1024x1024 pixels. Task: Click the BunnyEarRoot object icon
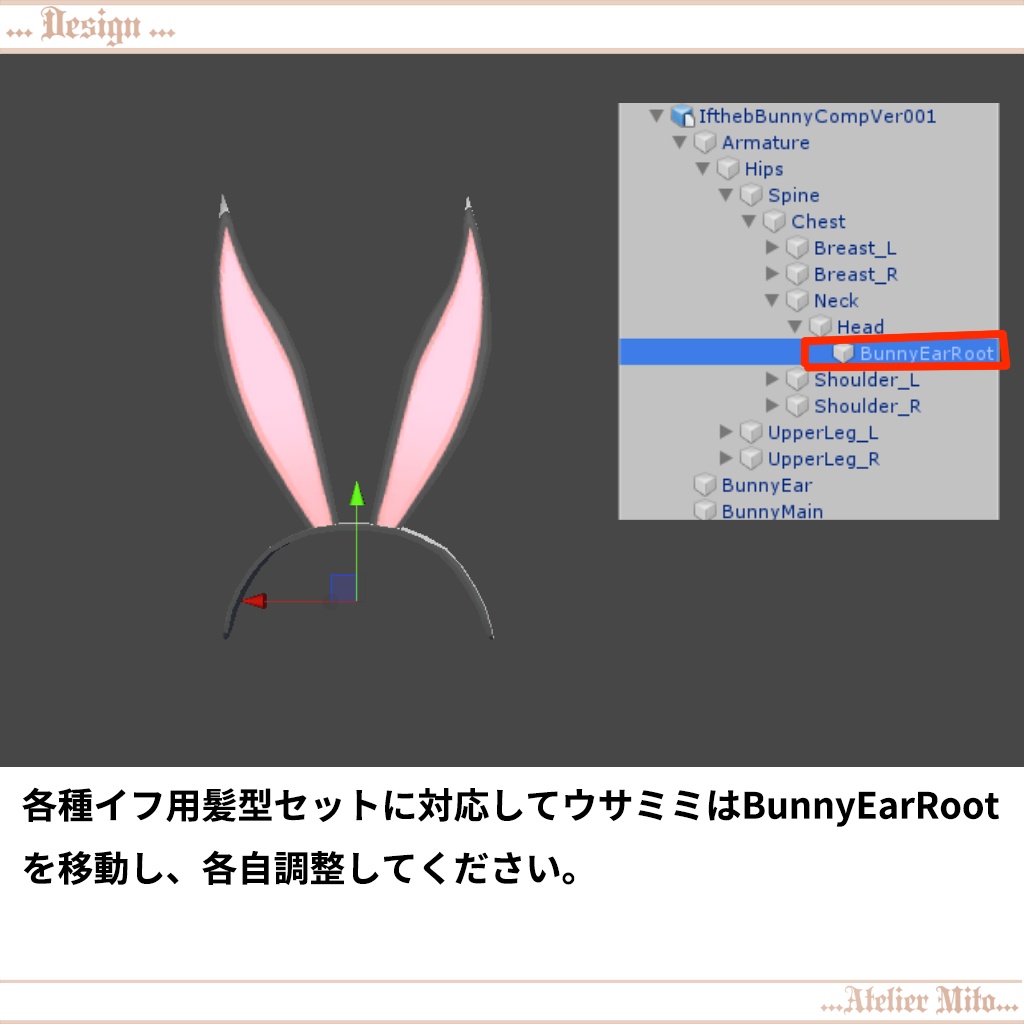(843, 353)
